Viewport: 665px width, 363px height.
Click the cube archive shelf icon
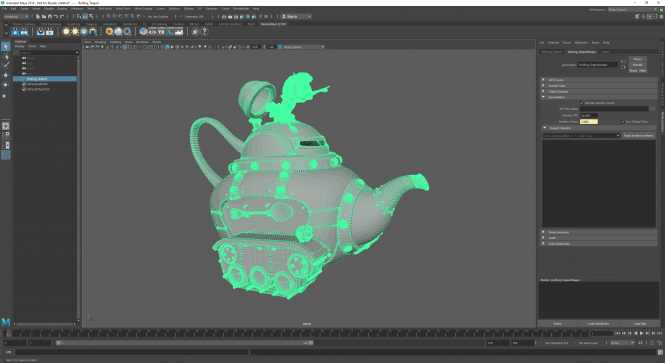click(144, 31)
